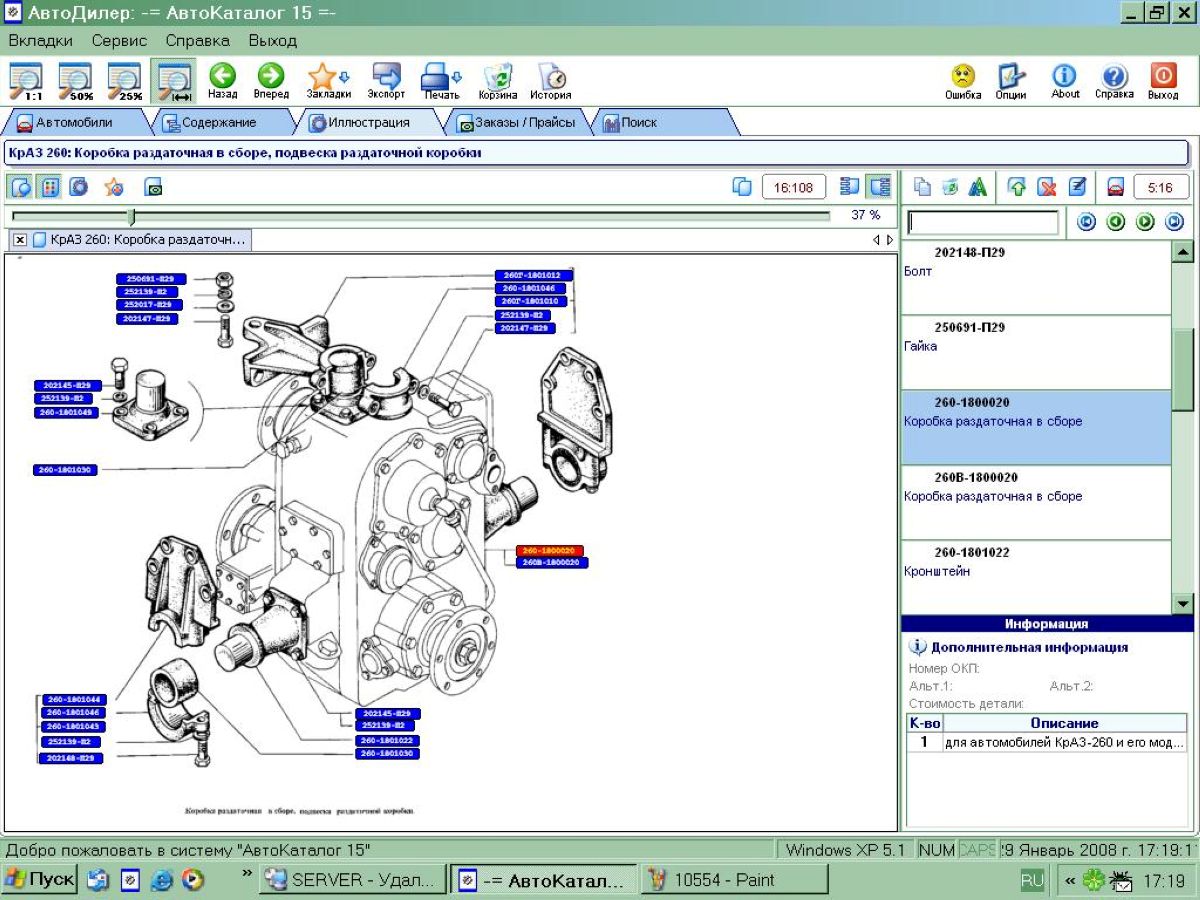The image size is (1200, 900).
Task: Click the parts list scroll-down arrow
Action: click(x=1183, y=603)
